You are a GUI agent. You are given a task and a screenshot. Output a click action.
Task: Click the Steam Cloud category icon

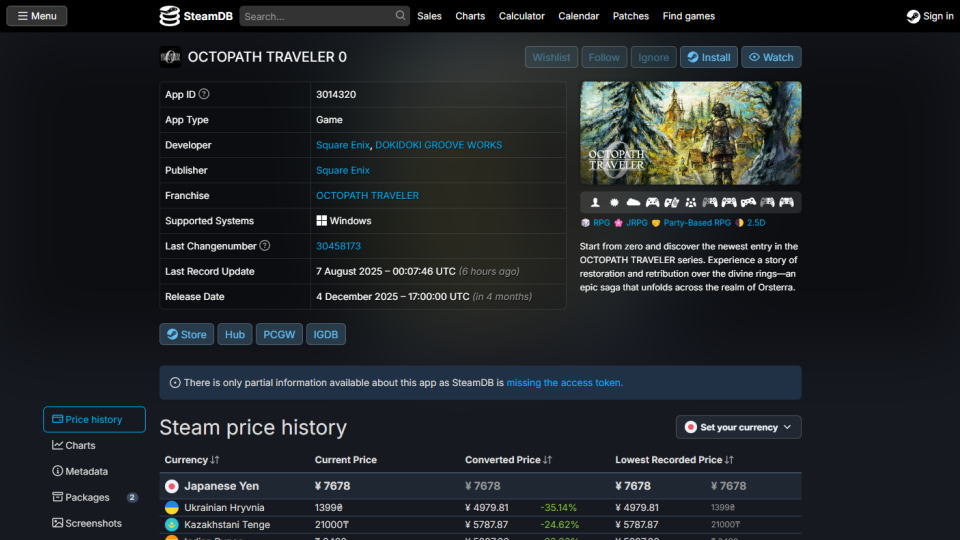(633, 202)
